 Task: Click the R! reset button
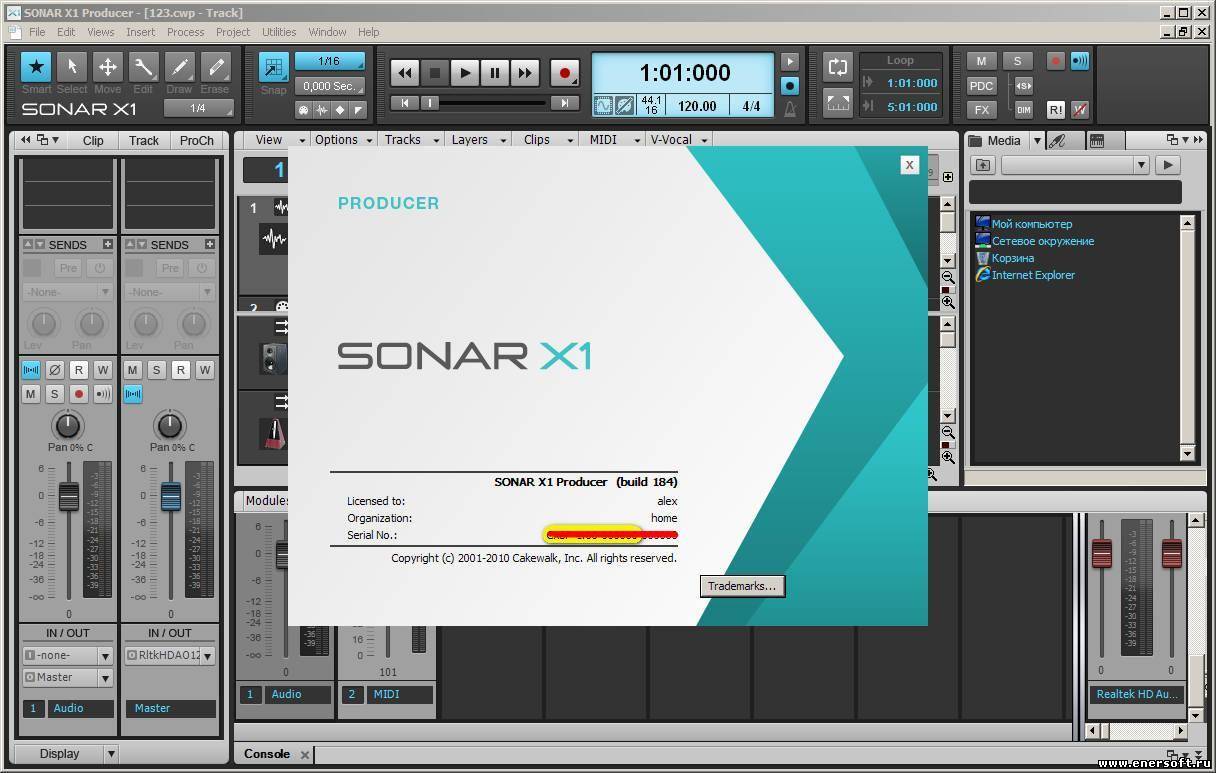tap(1055, 110)
